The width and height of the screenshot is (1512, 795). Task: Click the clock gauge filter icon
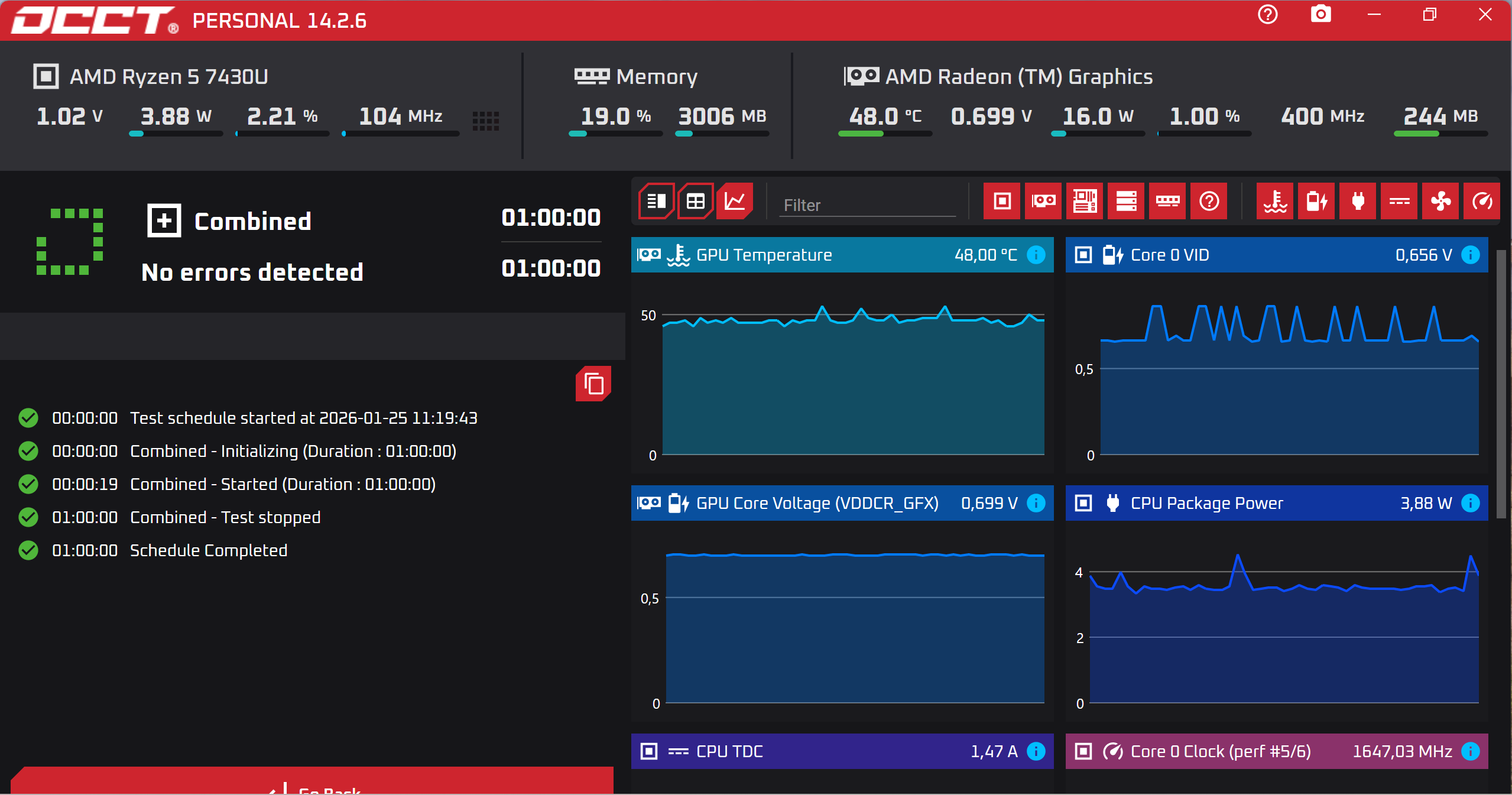click(1482, 202)
